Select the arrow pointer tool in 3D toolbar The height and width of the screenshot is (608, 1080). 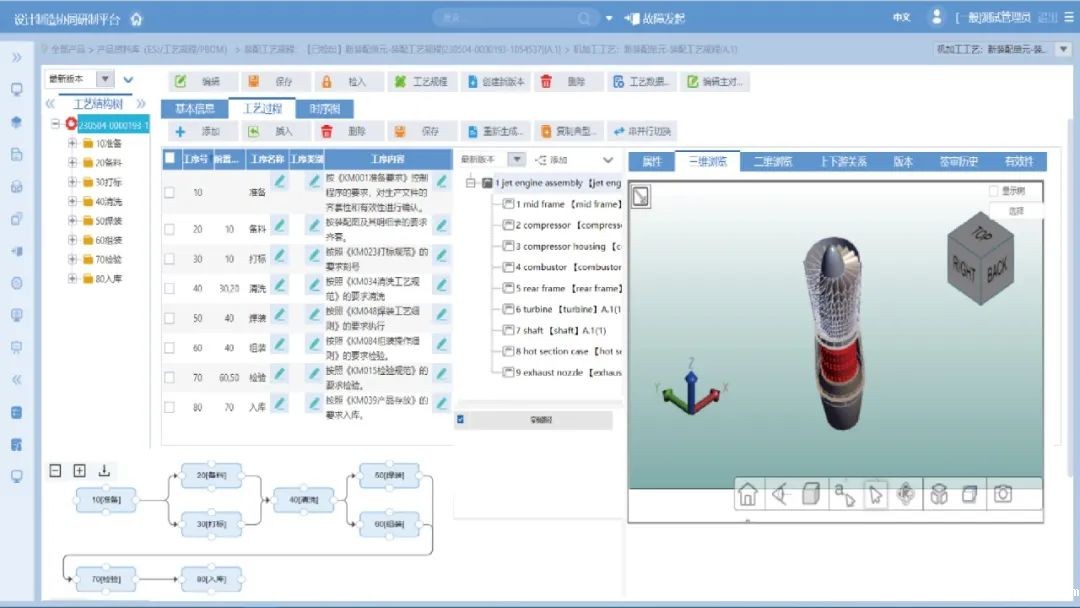875,494
